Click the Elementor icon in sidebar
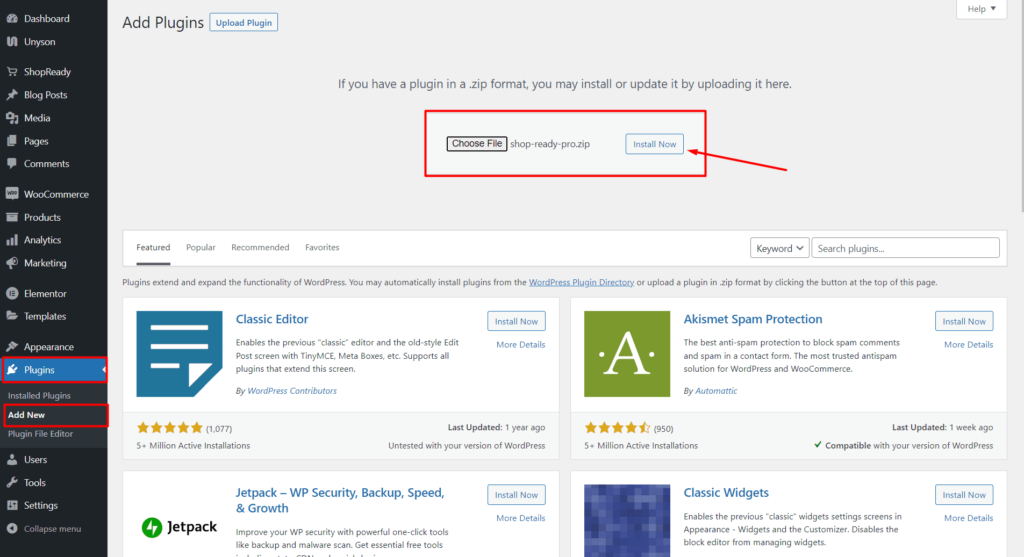Viewport: 1024px width, 557px height. [12, 294]
